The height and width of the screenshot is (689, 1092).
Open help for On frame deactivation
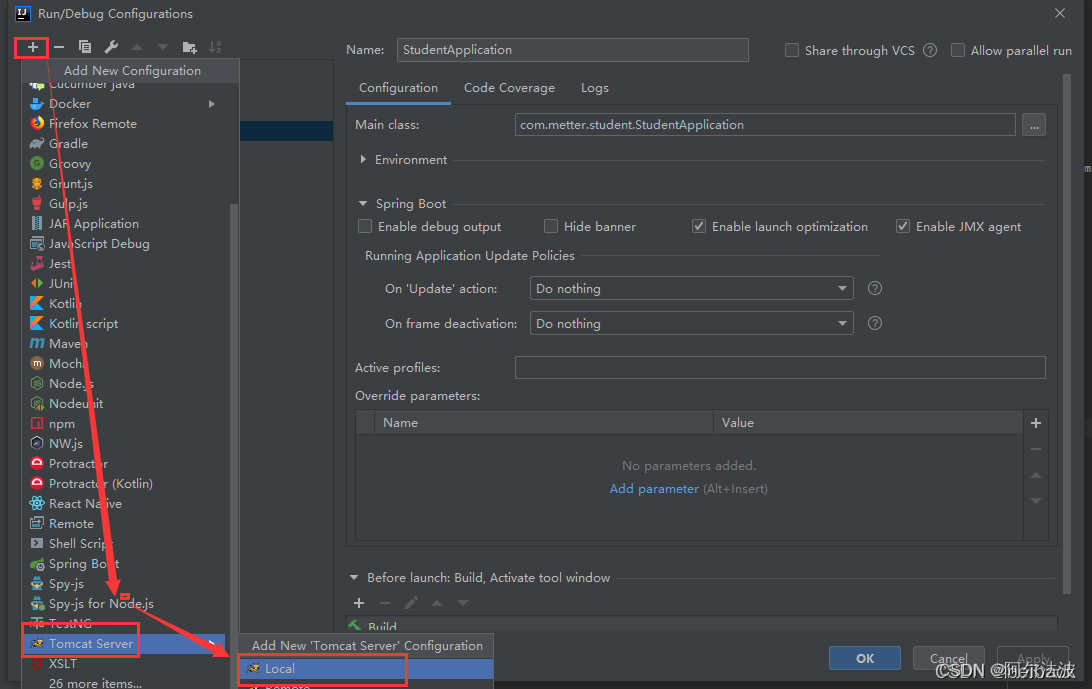[x=875, y=323]
